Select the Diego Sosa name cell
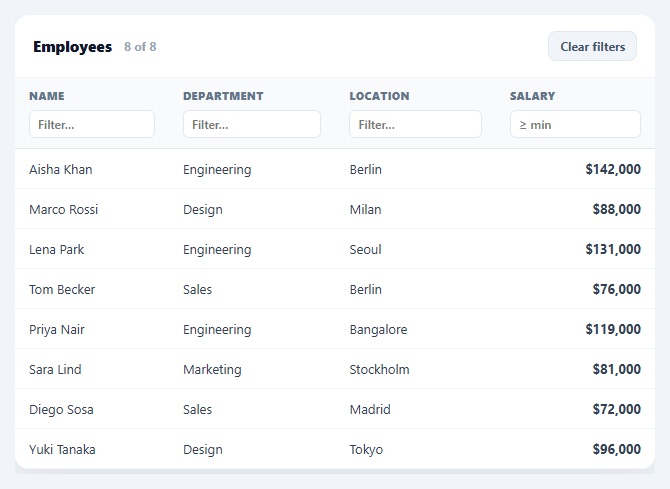This screenshot has height=489, width=670. click(x=61, y=409)
